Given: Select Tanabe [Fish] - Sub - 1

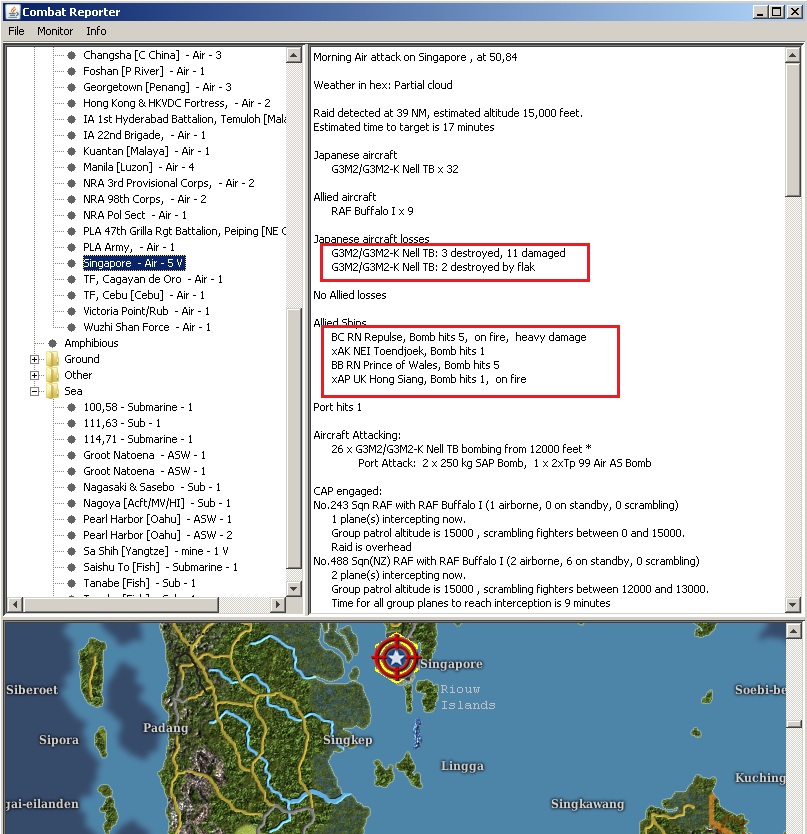Looking at the screenshot, I should pos(139,583).
